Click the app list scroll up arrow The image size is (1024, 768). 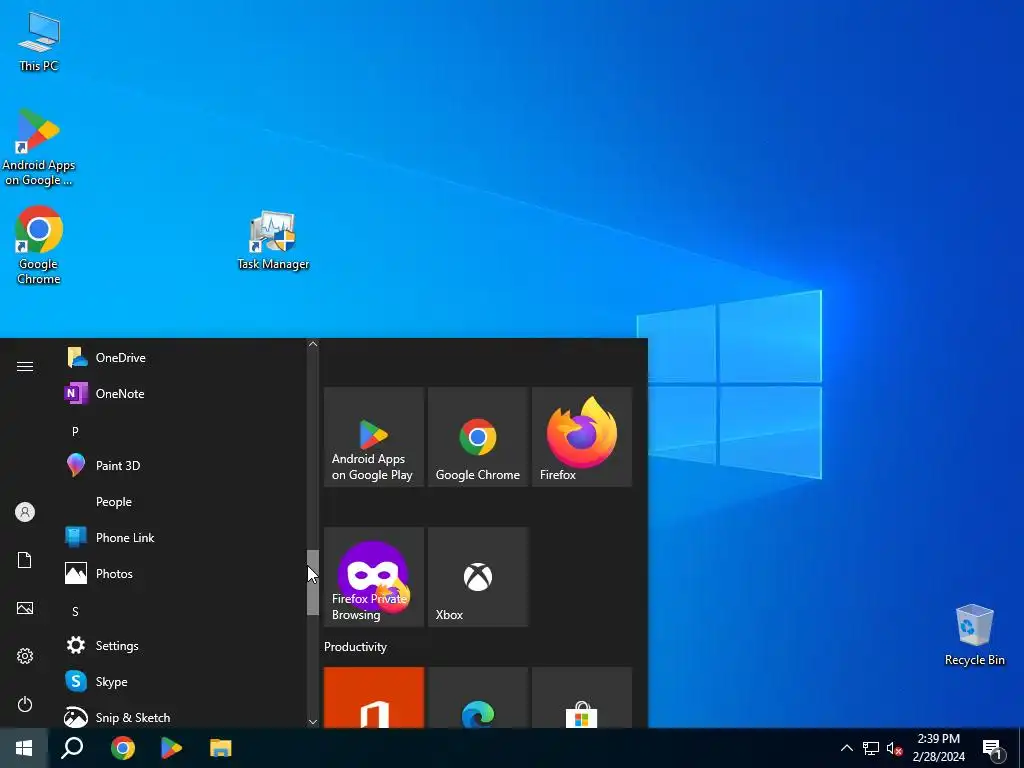(313, 344)
